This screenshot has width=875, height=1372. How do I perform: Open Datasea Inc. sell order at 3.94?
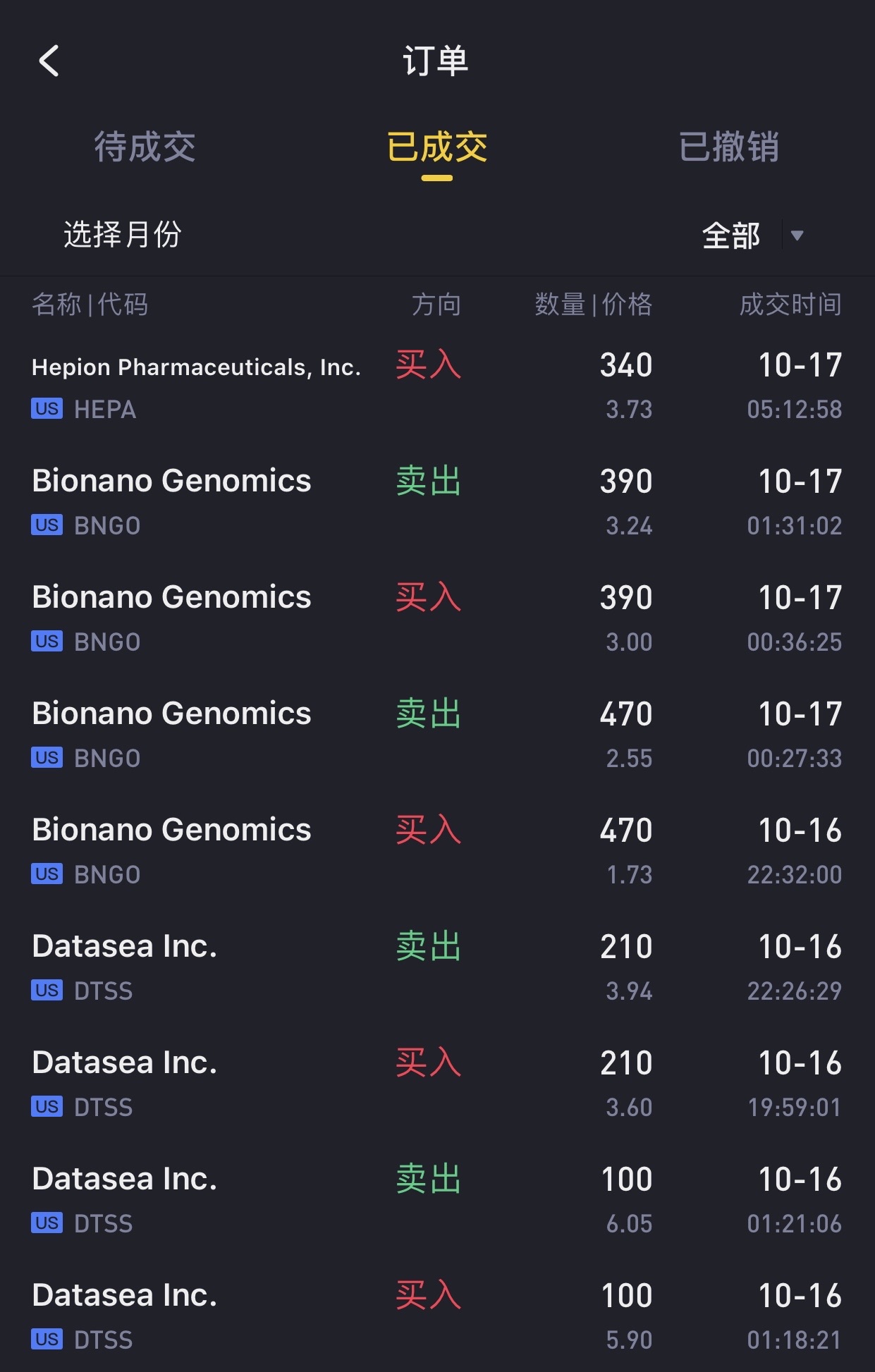(125, 947)
